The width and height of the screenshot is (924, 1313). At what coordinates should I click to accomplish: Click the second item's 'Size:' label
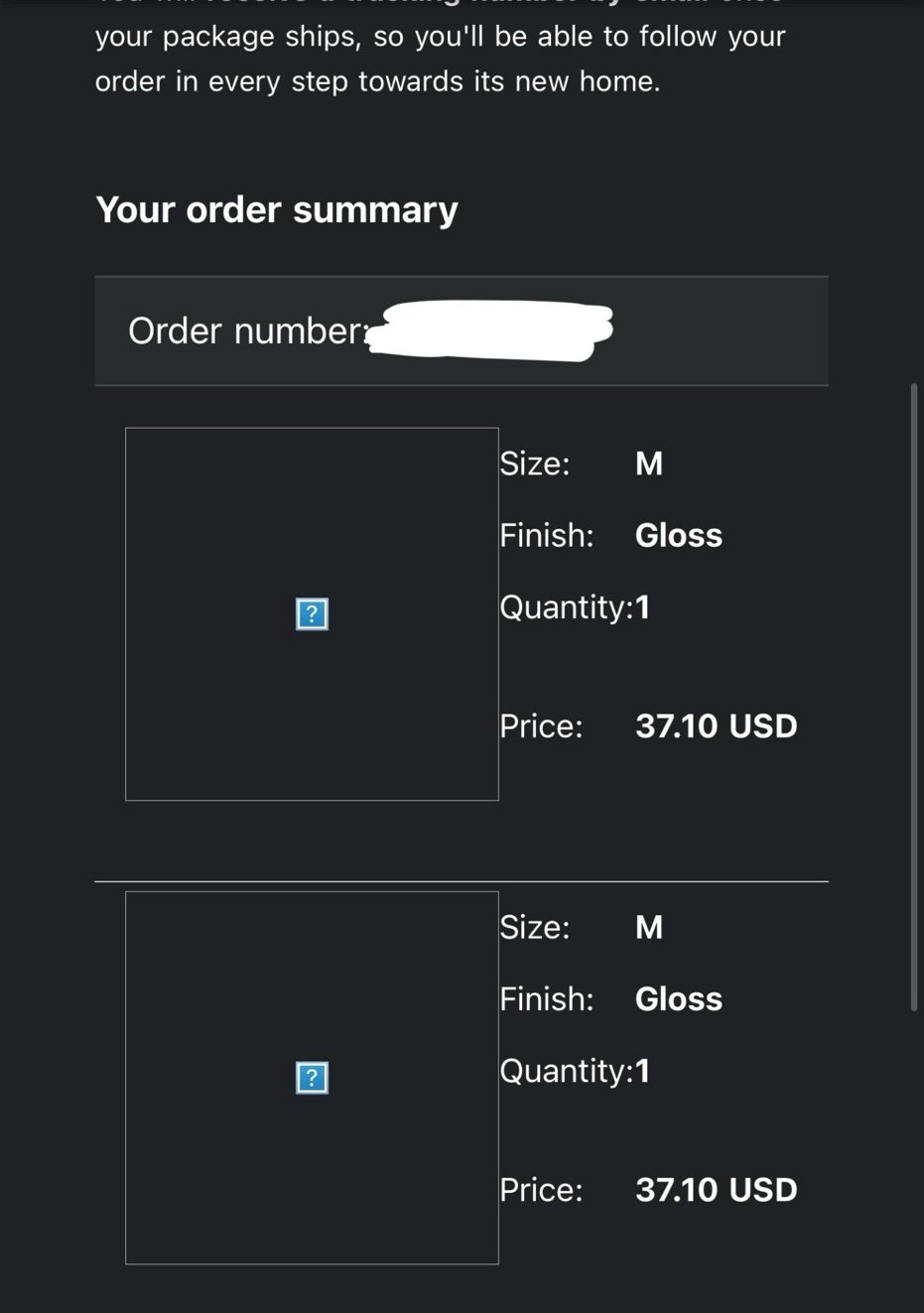point(535,927)
